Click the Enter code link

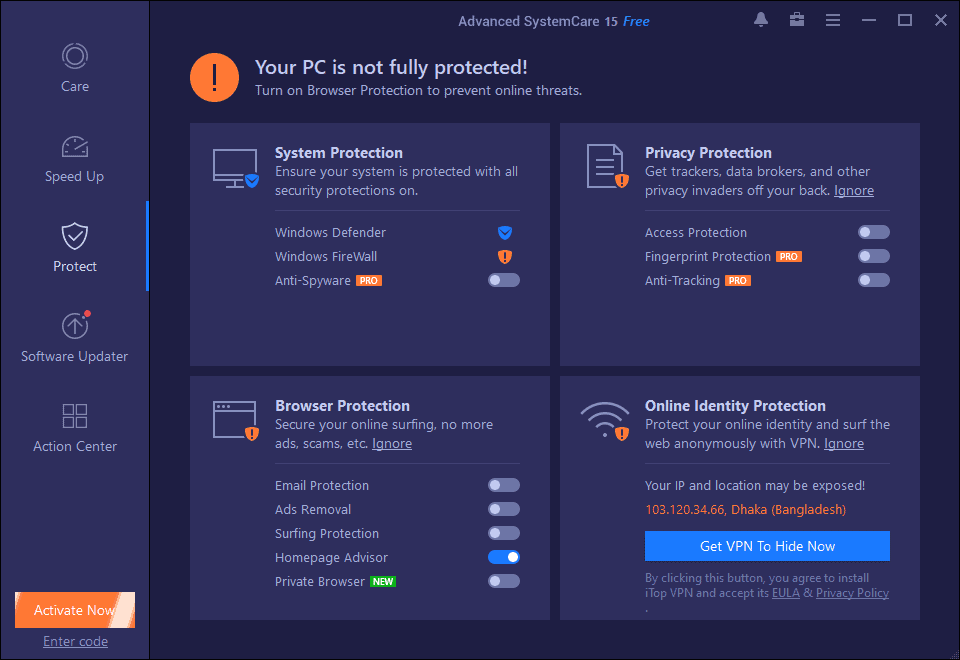[x=75, y=642]
